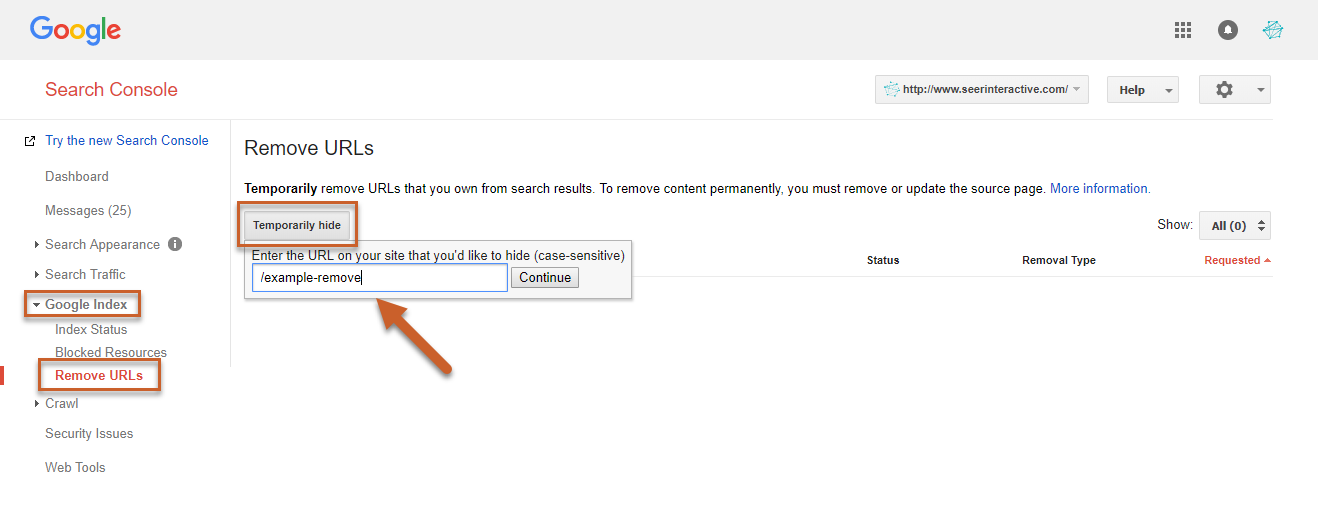Open the seerinteractive.com property selector
This screenshot has width=1318, height=508.
pyautogui.click(x=981, y=90)
